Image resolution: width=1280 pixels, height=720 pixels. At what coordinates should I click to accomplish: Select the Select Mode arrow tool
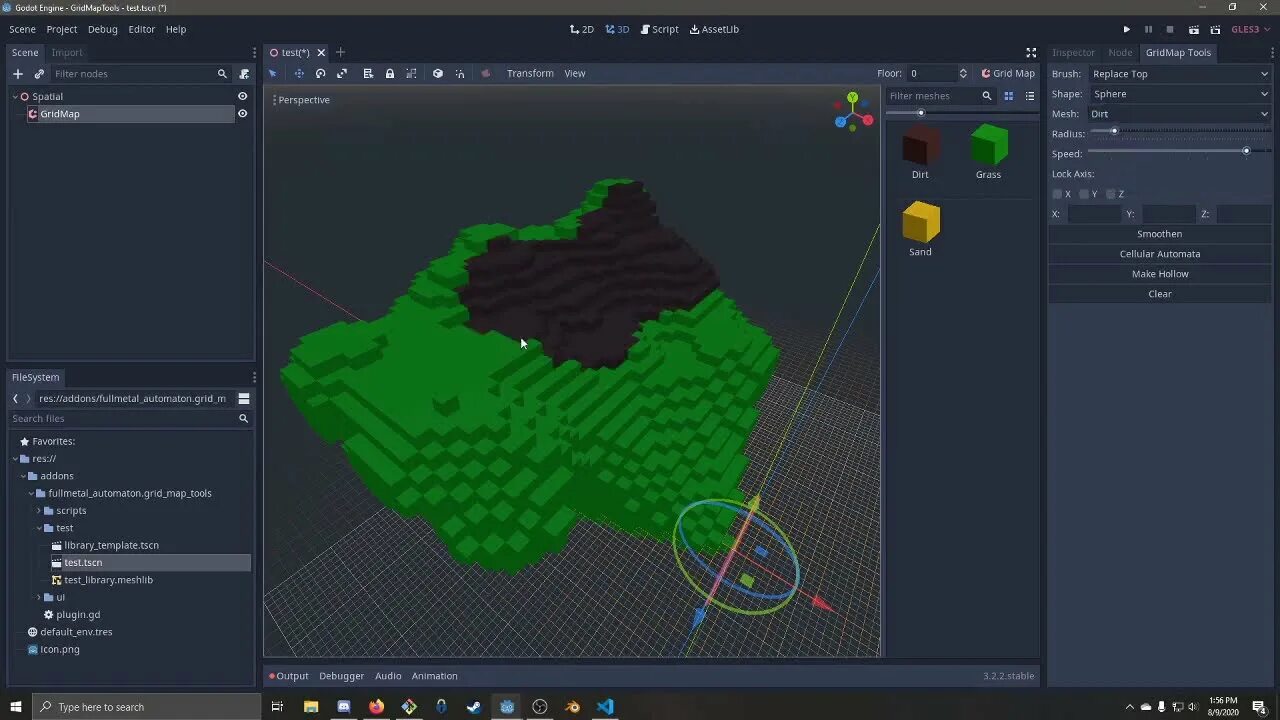[x=272, y=73]
